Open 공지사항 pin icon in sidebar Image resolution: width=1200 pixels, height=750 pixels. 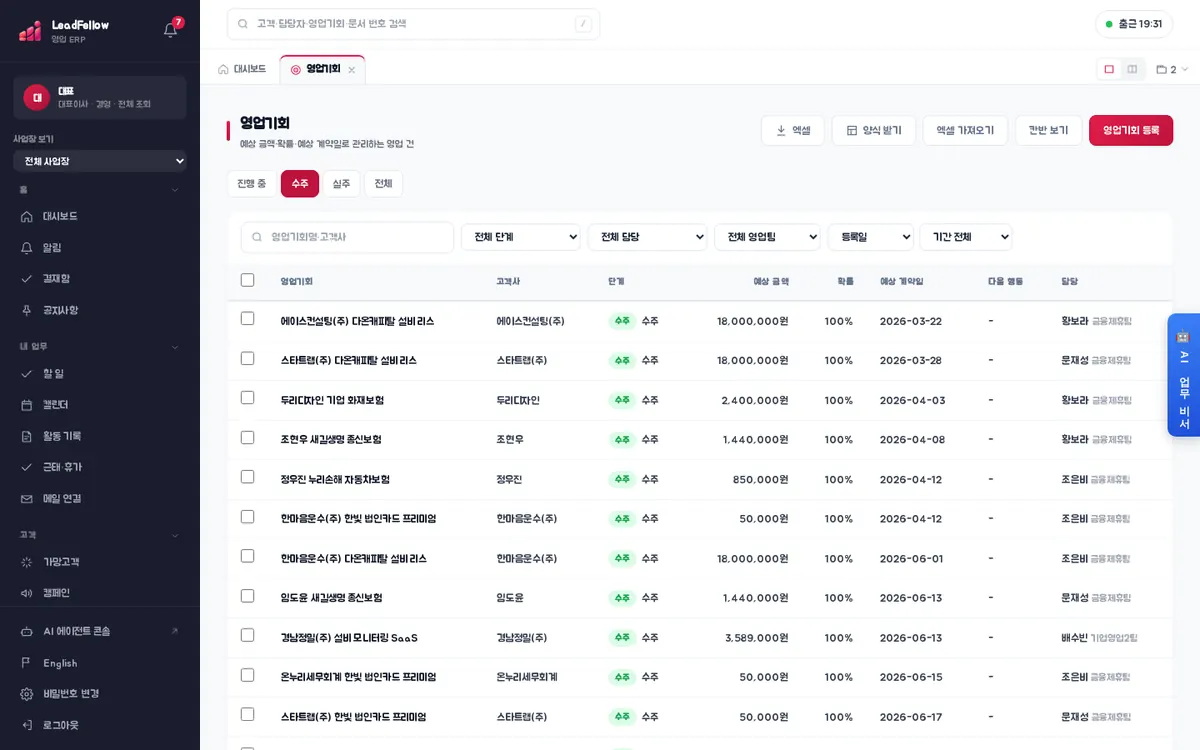(27, 310)
